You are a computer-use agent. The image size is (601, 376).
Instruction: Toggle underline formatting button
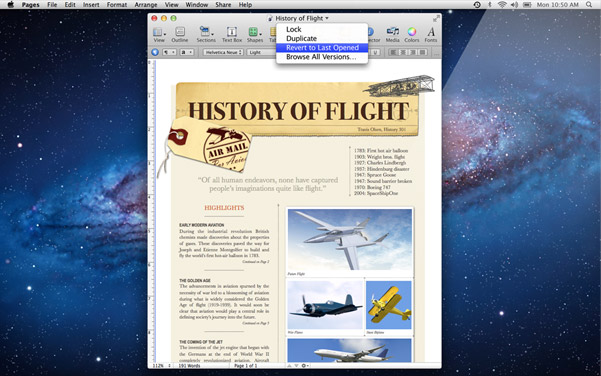click(376, 52)
